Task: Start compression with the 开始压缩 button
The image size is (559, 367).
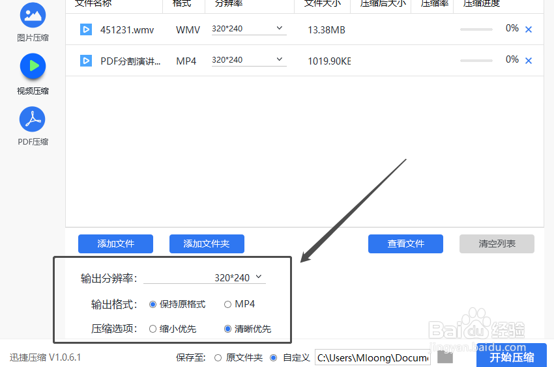Action: [x=512, y=355]
